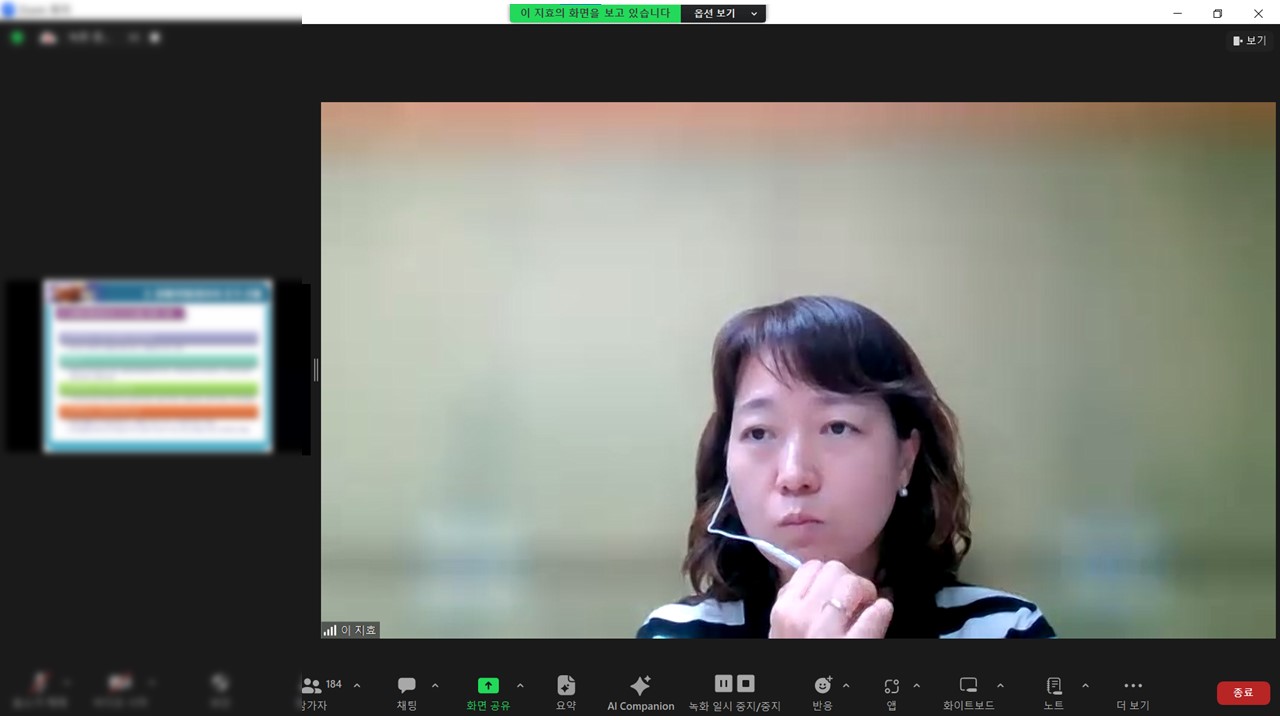Start screen sharing with 화면 공유
This screenshot has height=720, width=1280.
tap(488, 693)
